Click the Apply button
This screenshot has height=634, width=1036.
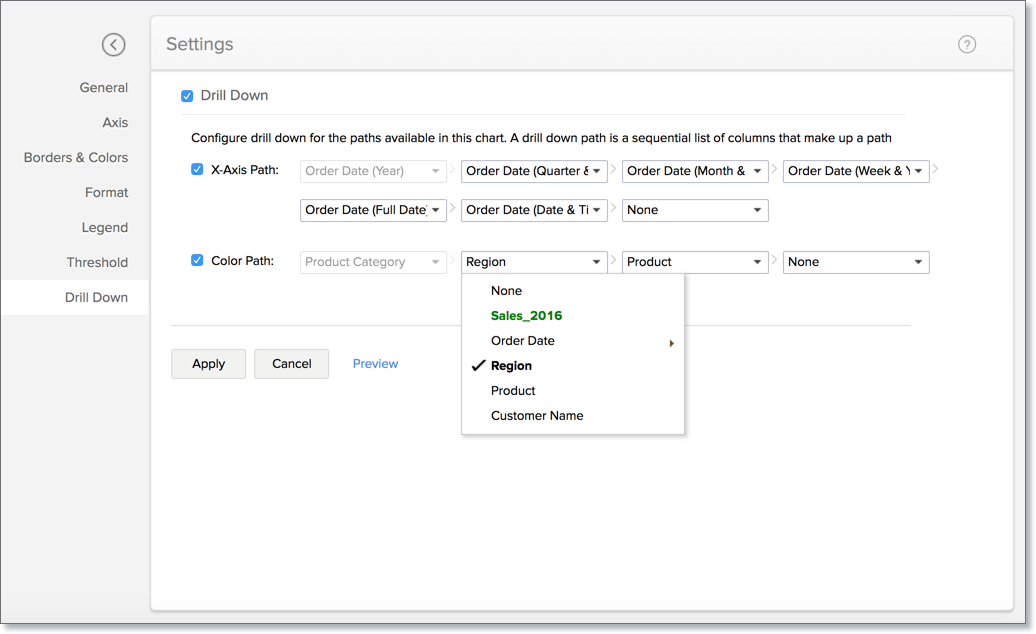point(208,364)
